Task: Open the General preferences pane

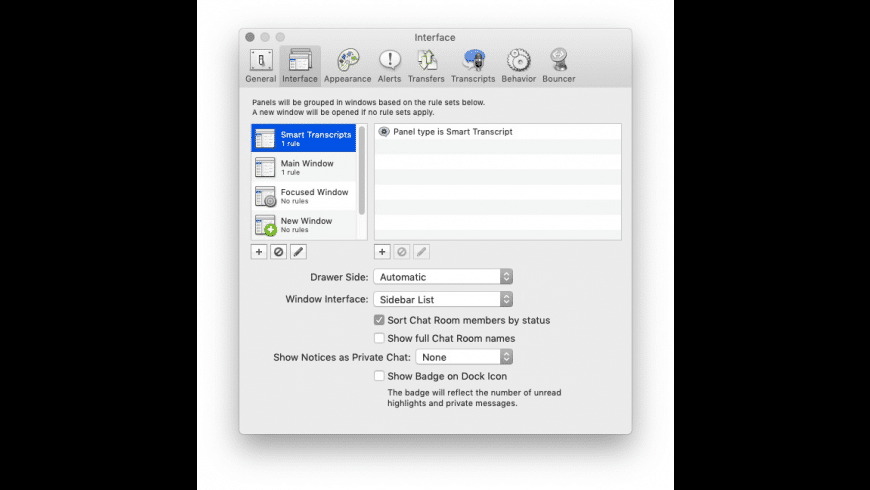Action: [260, 66]
